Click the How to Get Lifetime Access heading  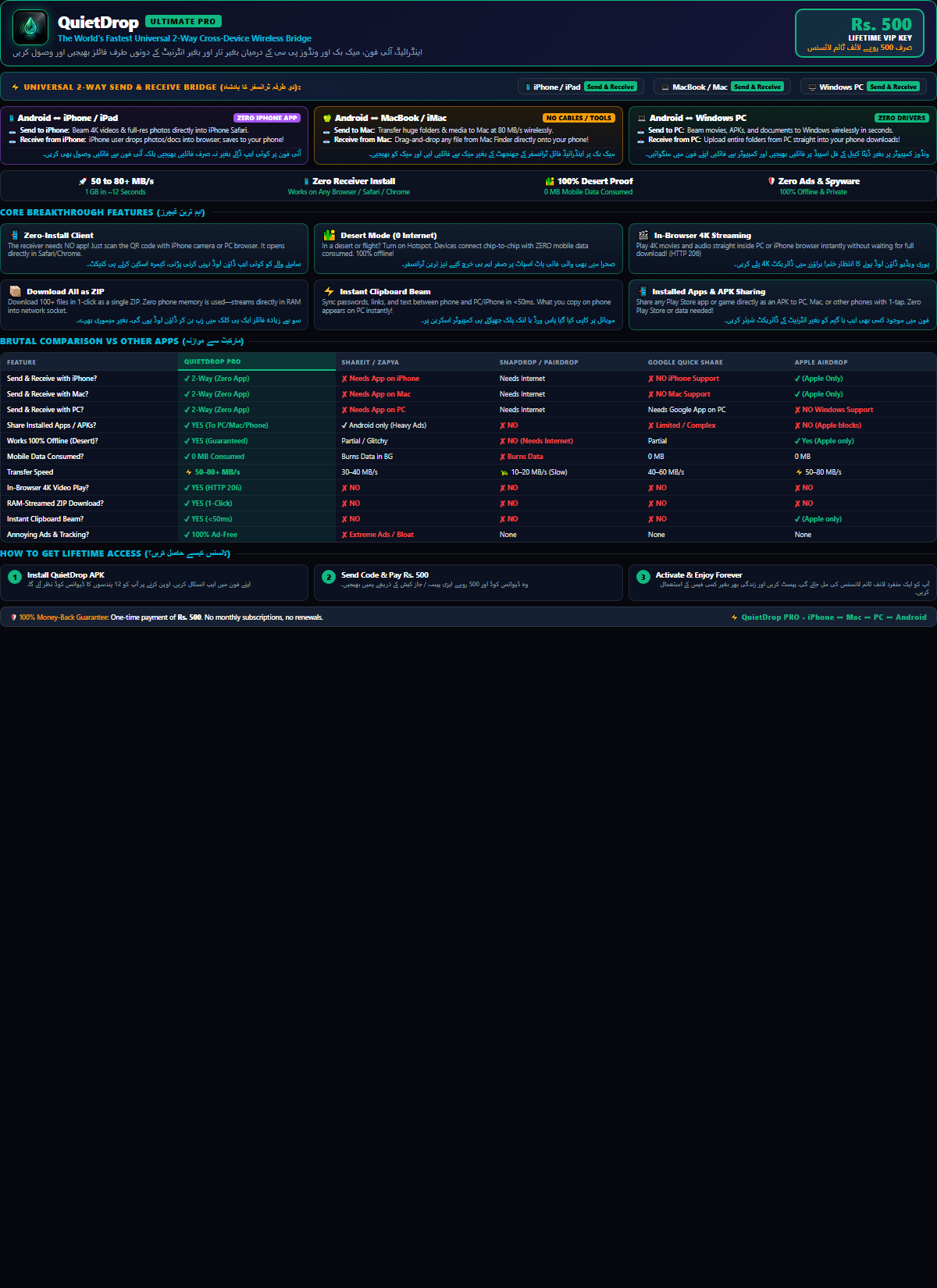pos(116,553)
